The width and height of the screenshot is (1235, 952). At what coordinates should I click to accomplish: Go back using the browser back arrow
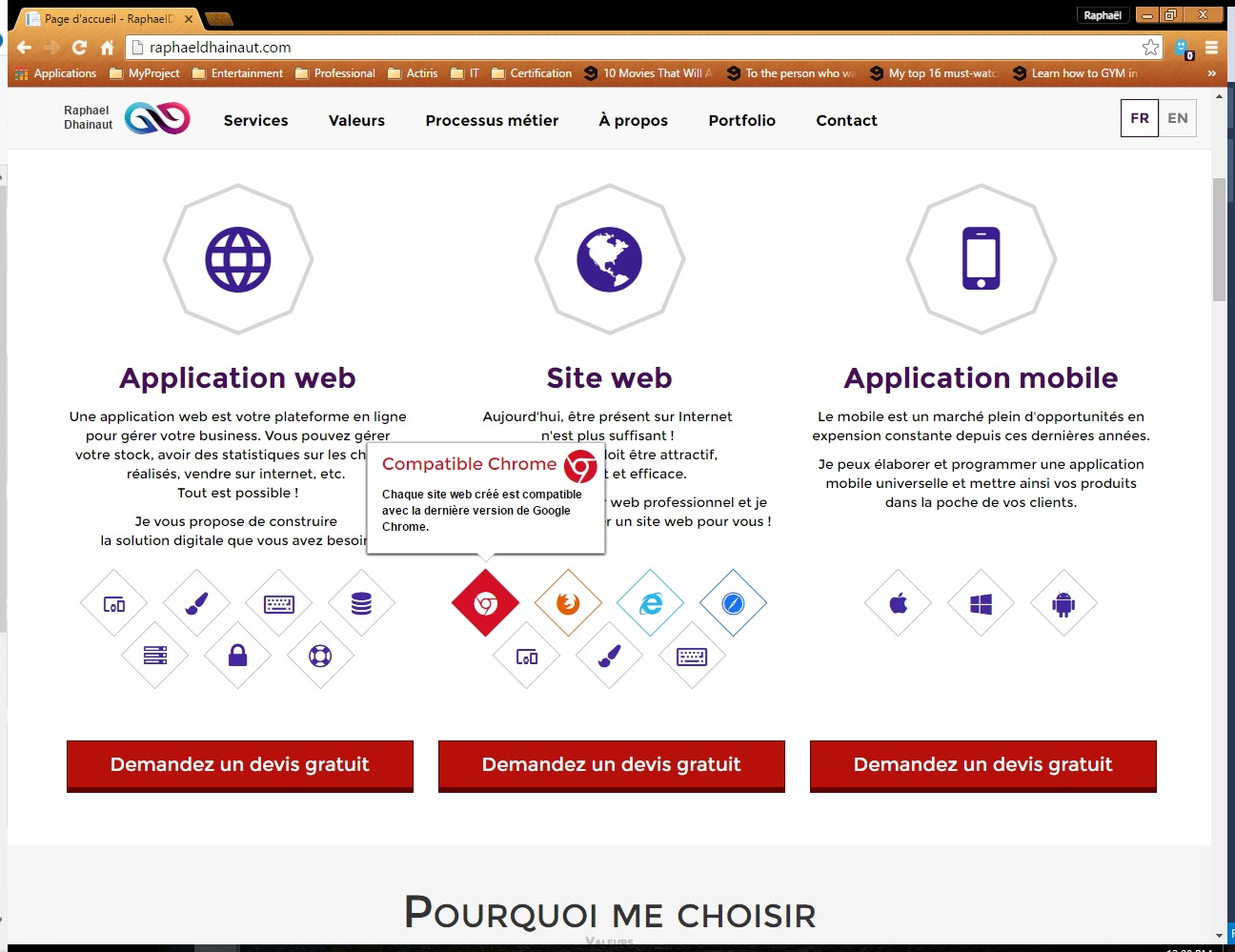(x=25, y=47)
